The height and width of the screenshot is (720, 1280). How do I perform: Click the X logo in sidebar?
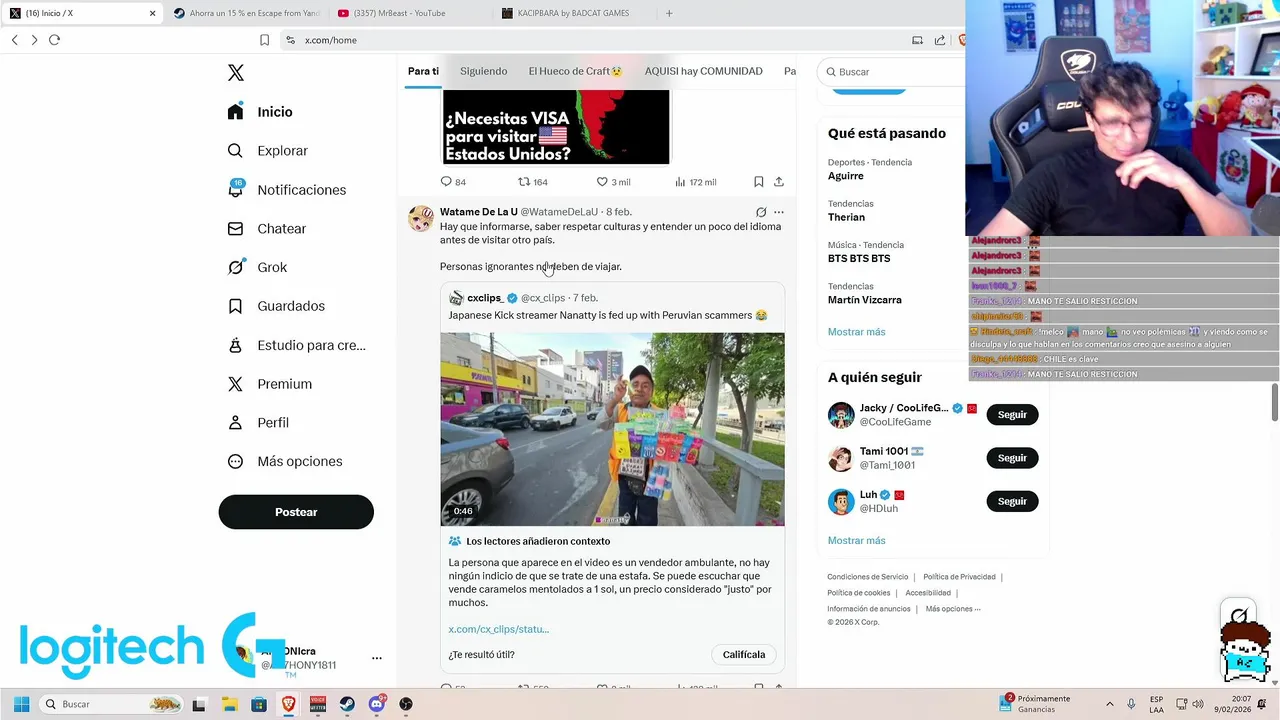[x=236, y=73]
